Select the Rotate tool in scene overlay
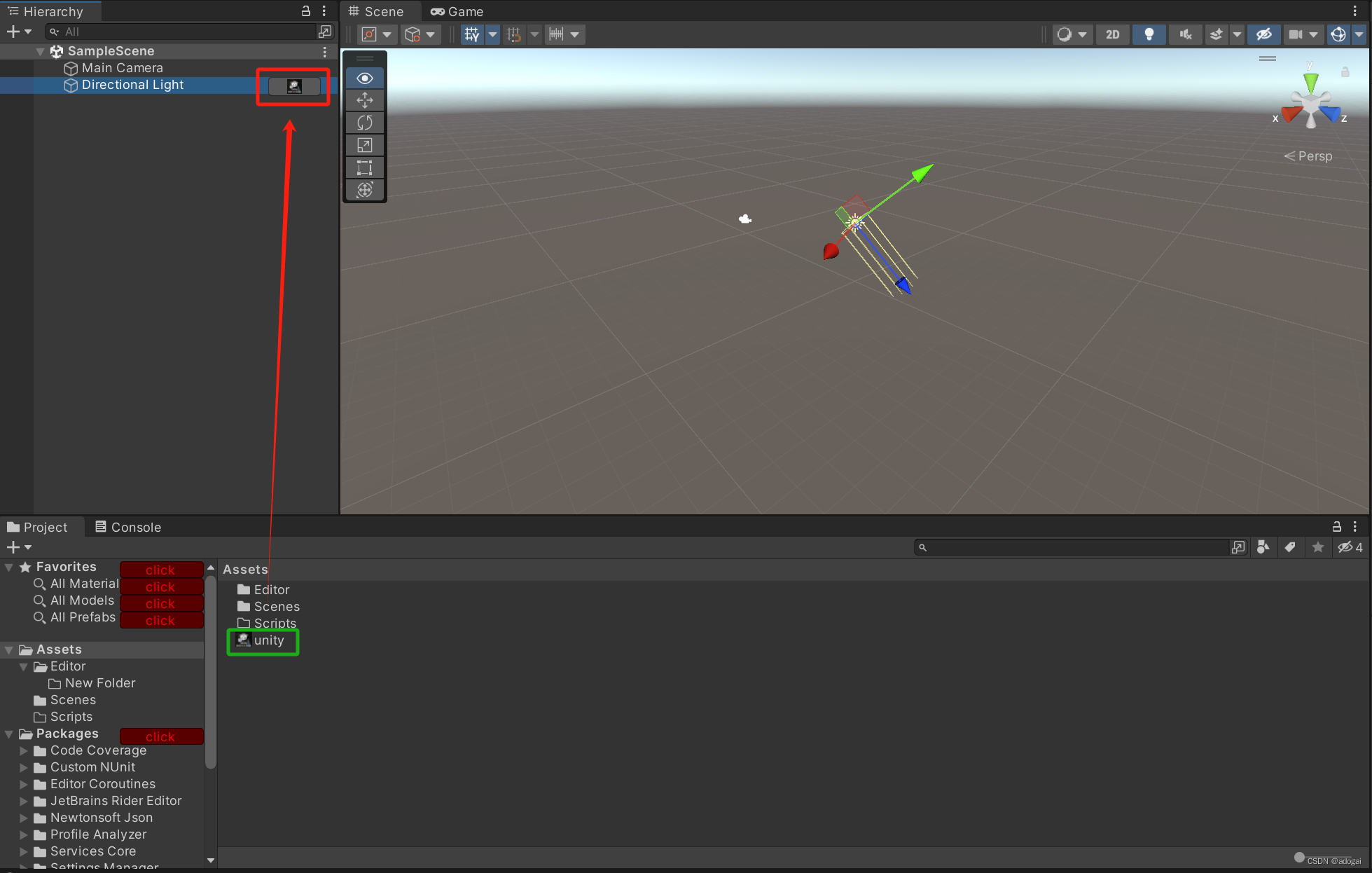Screen dimensions: 1372x873 (x=364, y=123)
